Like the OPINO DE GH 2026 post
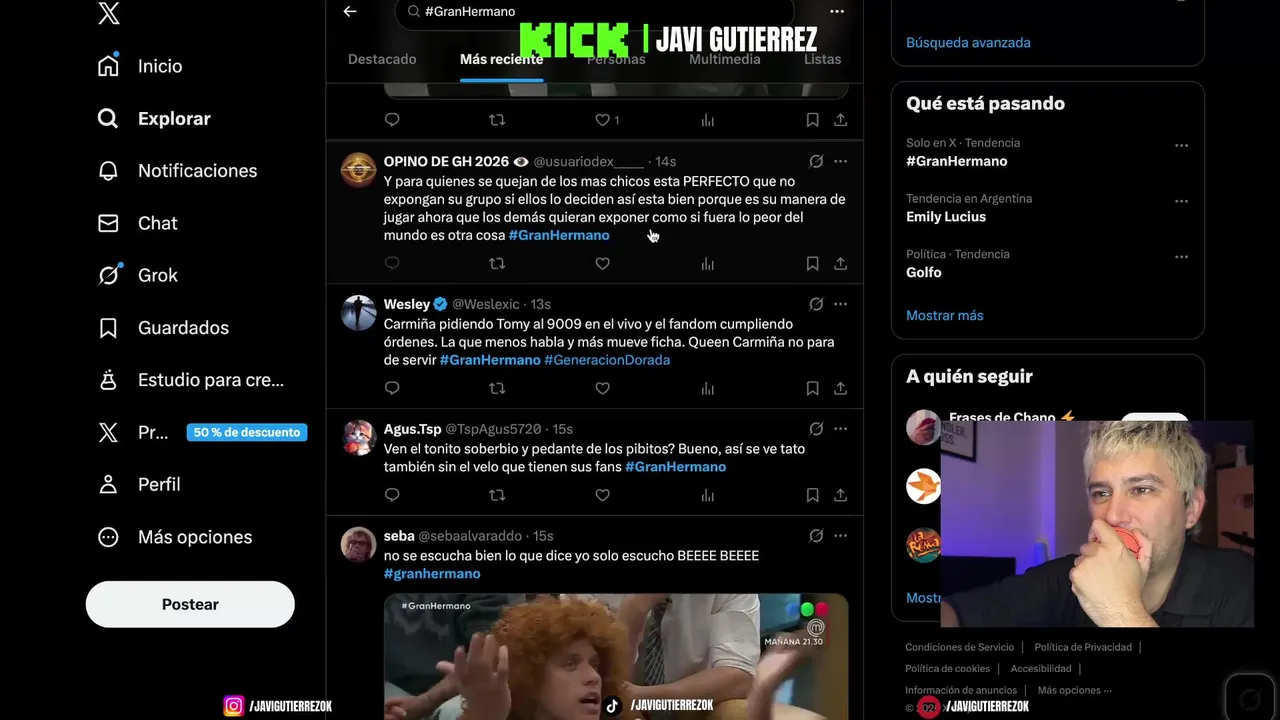Screen dimensions: 1280x720 coord(602,264)
